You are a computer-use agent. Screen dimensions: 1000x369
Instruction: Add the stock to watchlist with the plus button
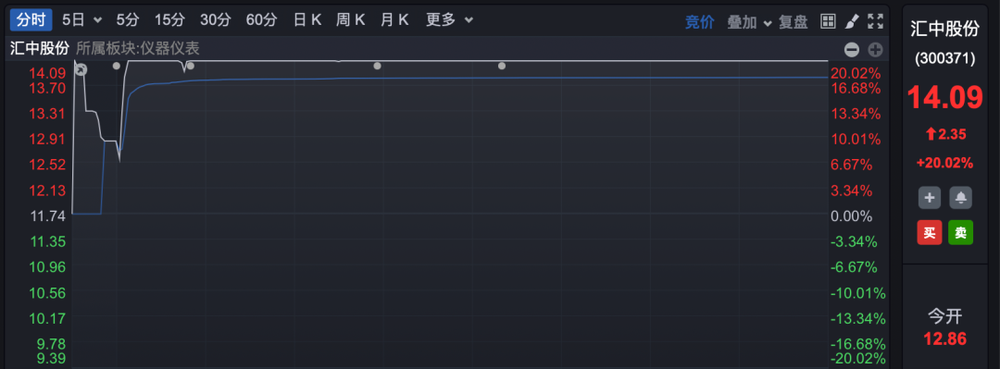click(x=929, y=198)
